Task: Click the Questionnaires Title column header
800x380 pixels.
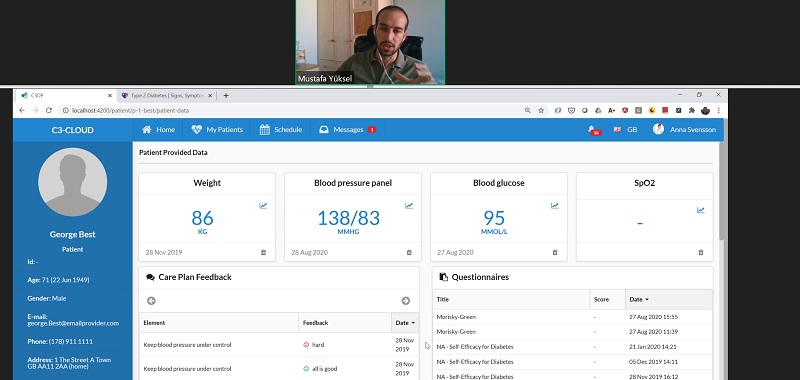Action: point(511,299)
